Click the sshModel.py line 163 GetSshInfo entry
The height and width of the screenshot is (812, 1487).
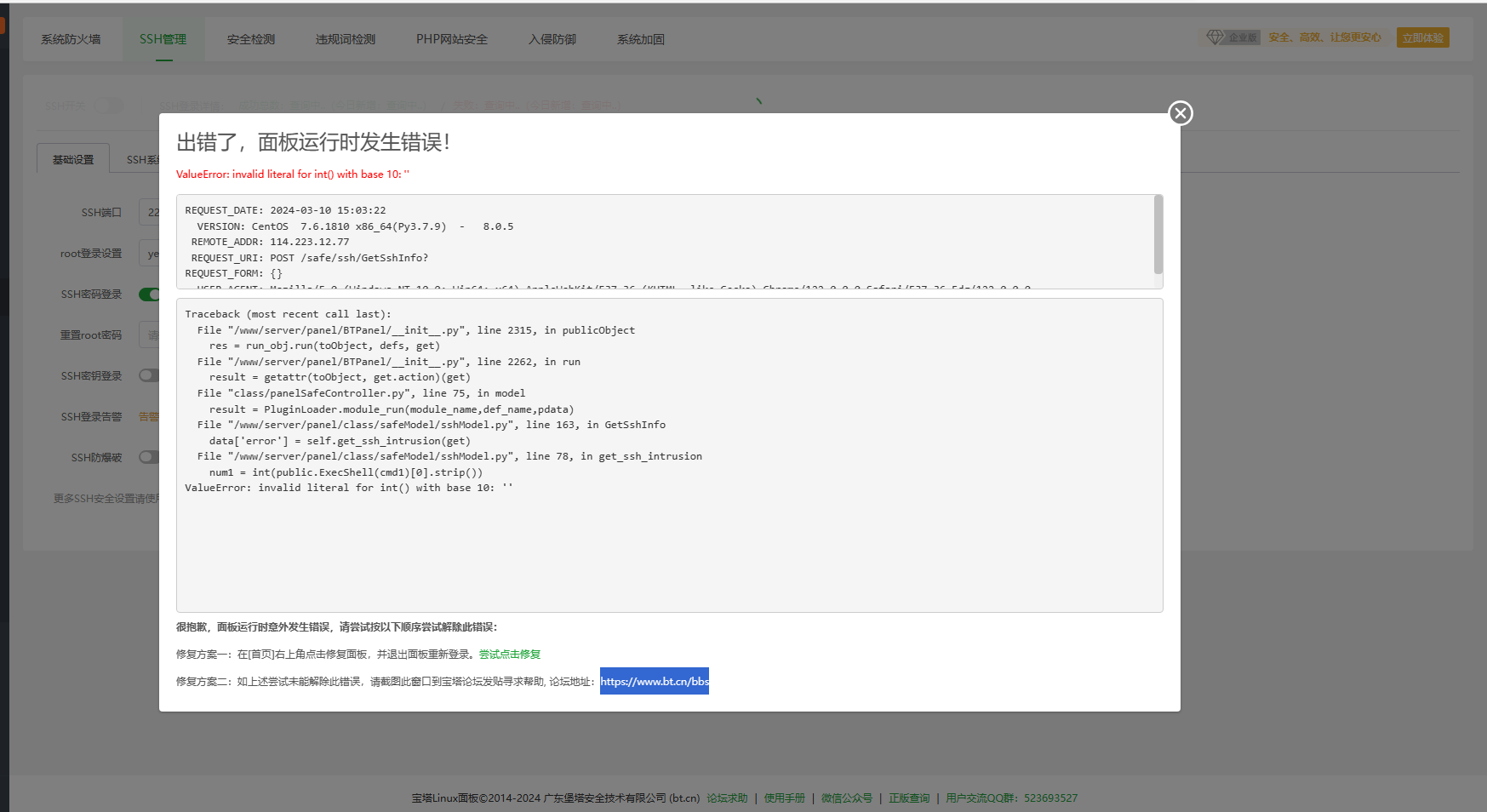coord(432,425)
